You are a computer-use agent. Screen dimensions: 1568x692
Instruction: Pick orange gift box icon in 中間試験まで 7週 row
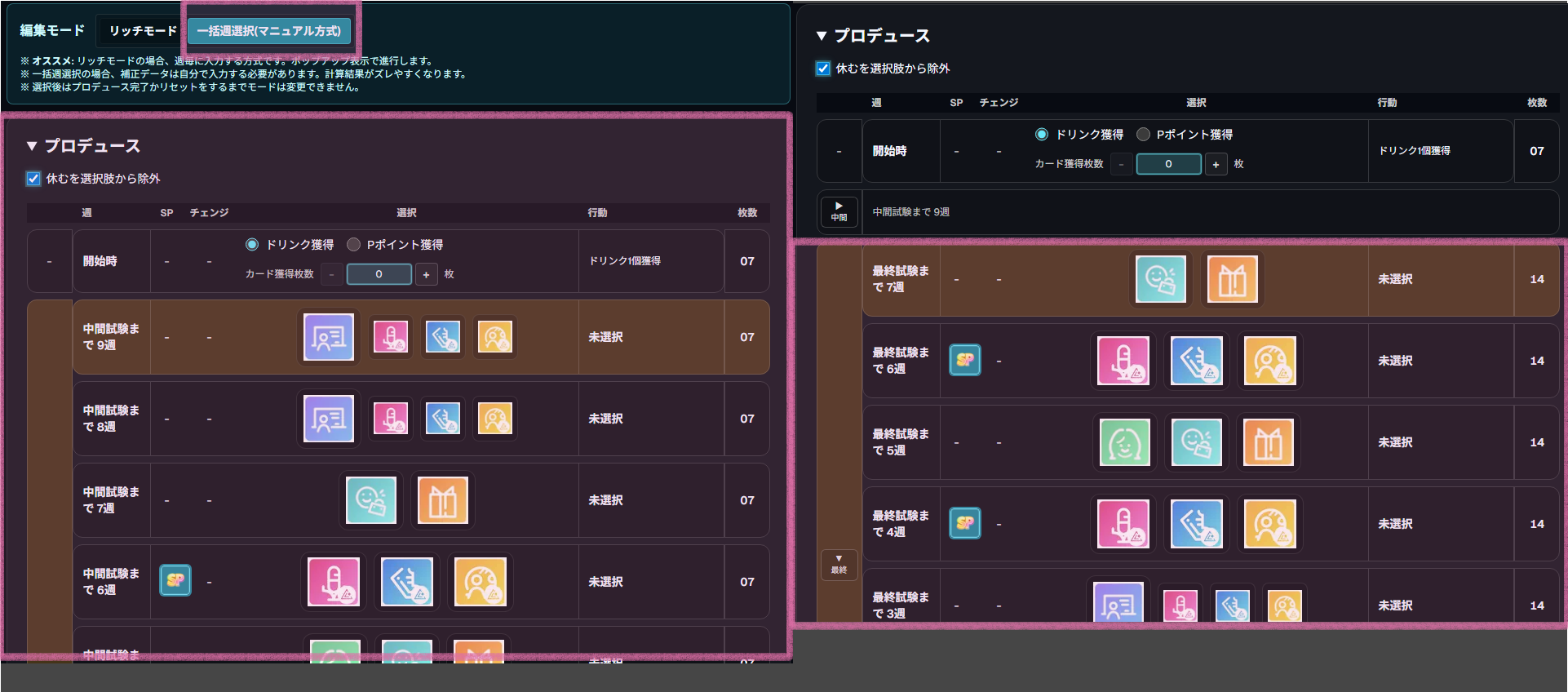click(x=443, y=500)
